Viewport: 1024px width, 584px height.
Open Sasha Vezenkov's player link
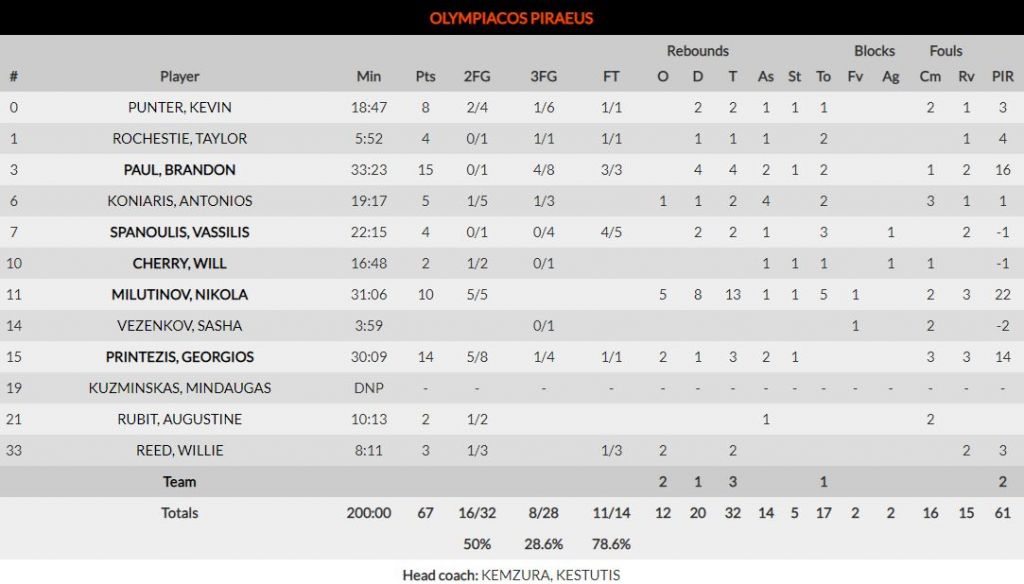180,326
